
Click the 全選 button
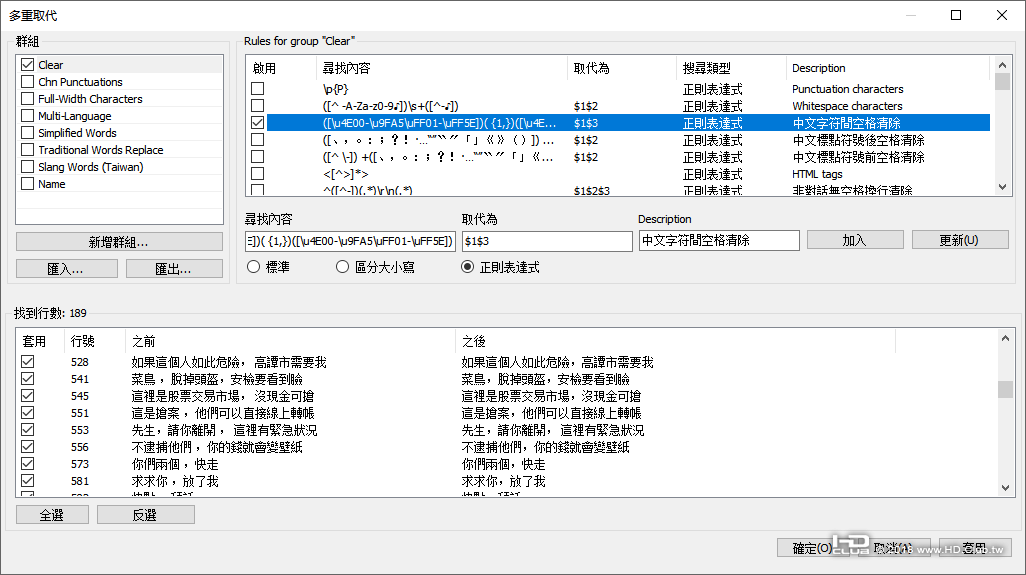coord(52,515)
